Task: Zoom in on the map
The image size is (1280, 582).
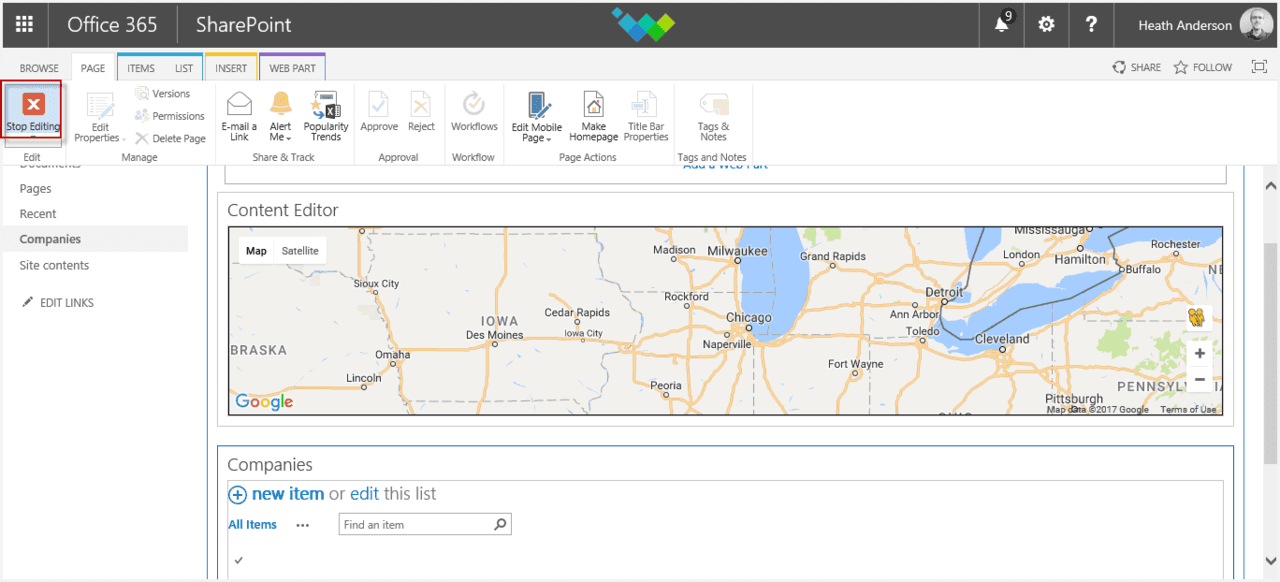Action: point(1199,353)
